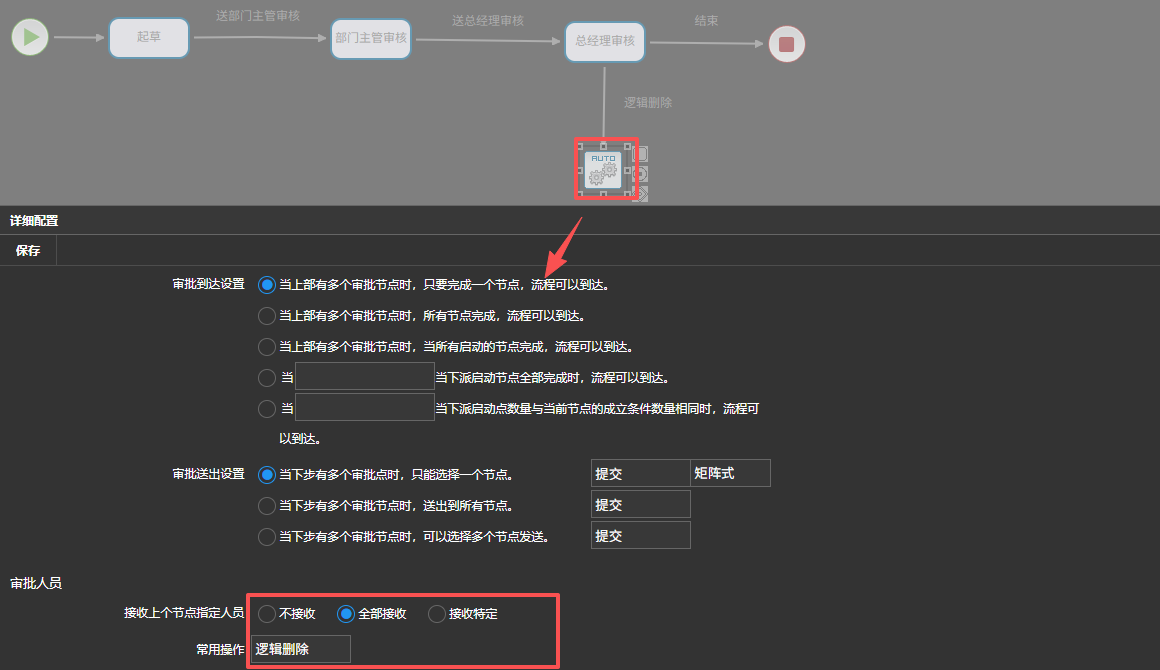This screenshot has height=670, width=1160.
Task: Click circular end-node quick-add icon beside AUTO node
Action: pos(641,174)
